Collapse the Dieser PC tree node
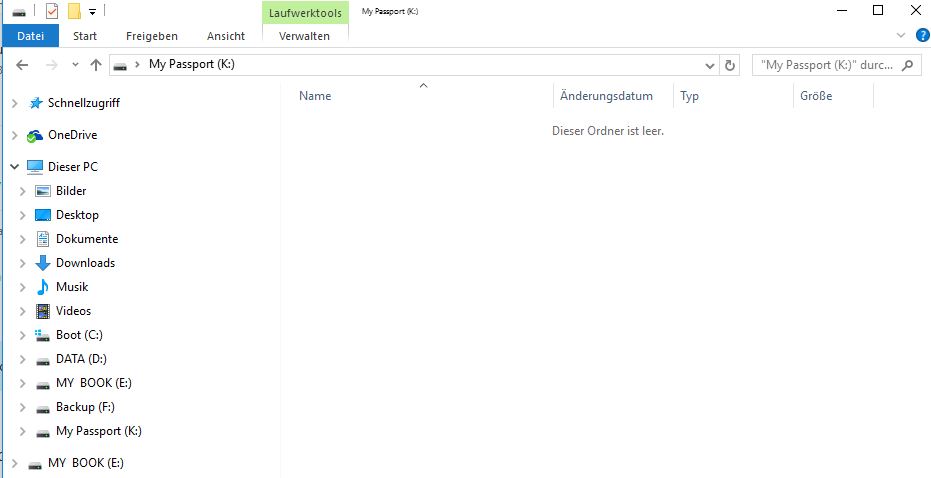 [x=15, y=167]
